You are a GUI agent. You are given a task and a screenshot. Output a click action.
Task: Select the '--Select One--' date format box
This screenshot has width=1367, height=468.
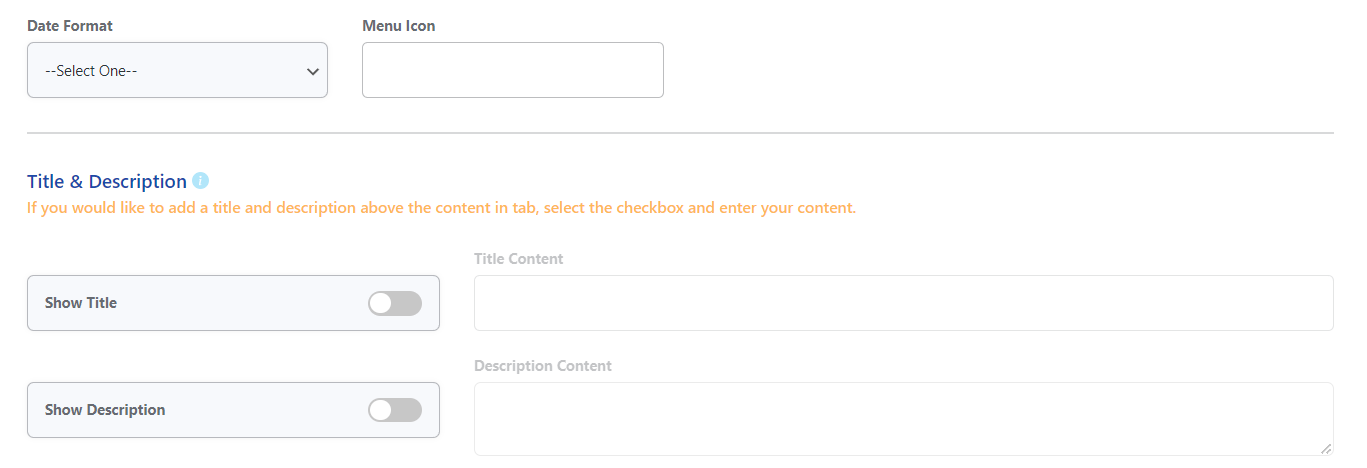pos(177,70)
